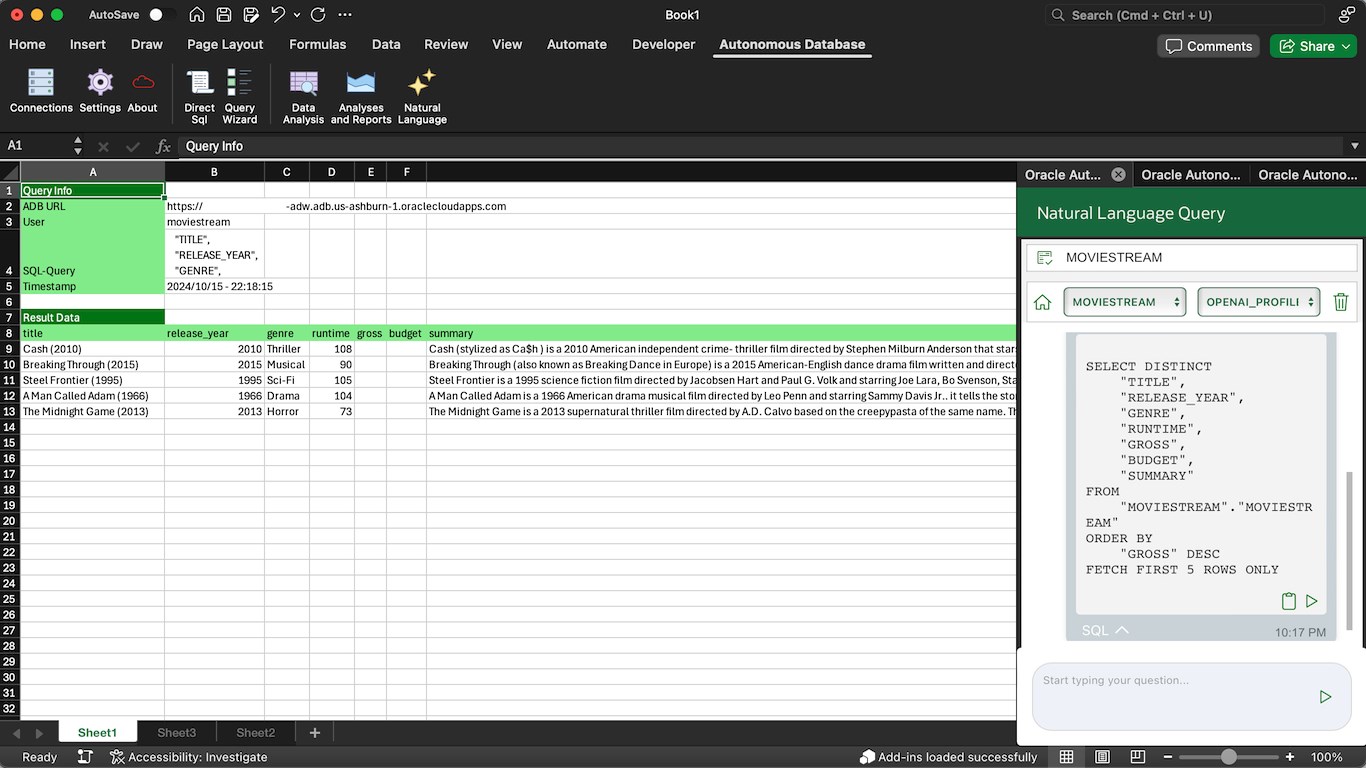Click Accessibility: Investigate in status bar

click(188, 757)
